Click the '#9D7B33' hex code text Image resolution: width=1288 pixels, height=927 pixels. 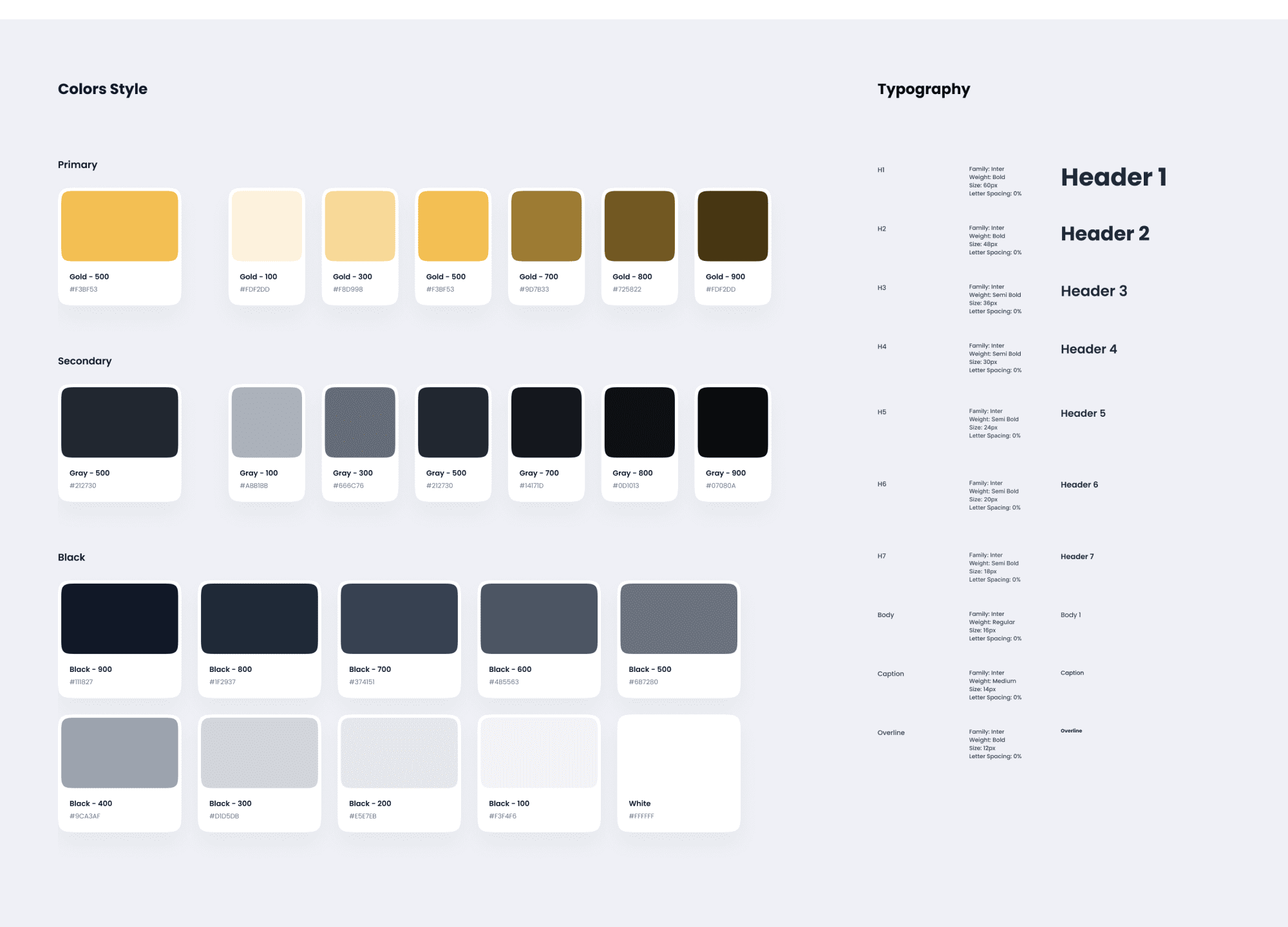(534, 289)
